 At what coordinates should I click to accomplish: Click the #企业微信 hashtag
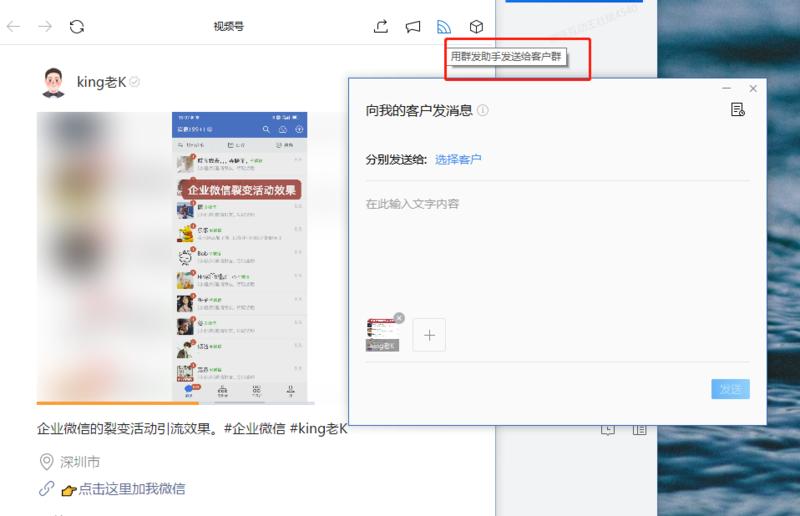pos(255,429)
